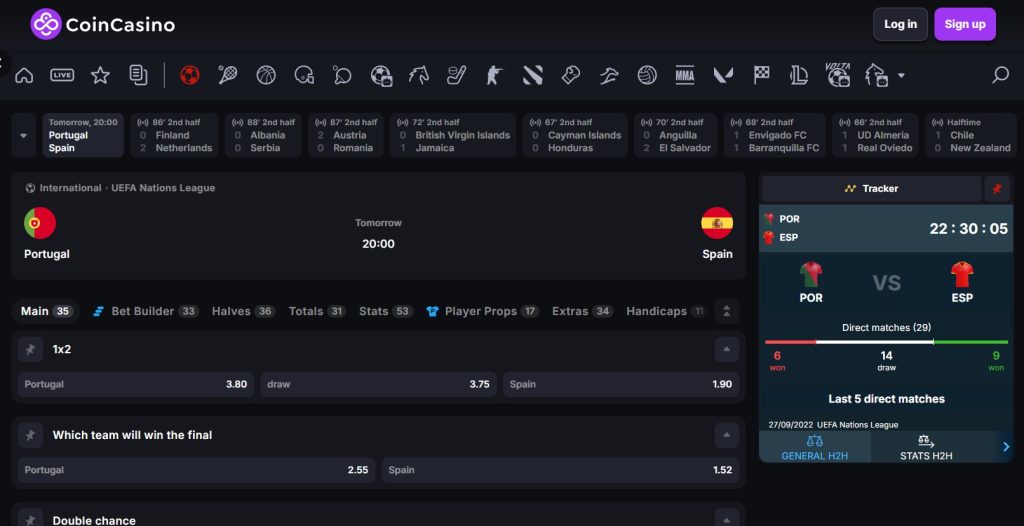Viewport: 1024px width, 526px height.
Task: Switch to the Player Props tab
Action: point(482,311)
